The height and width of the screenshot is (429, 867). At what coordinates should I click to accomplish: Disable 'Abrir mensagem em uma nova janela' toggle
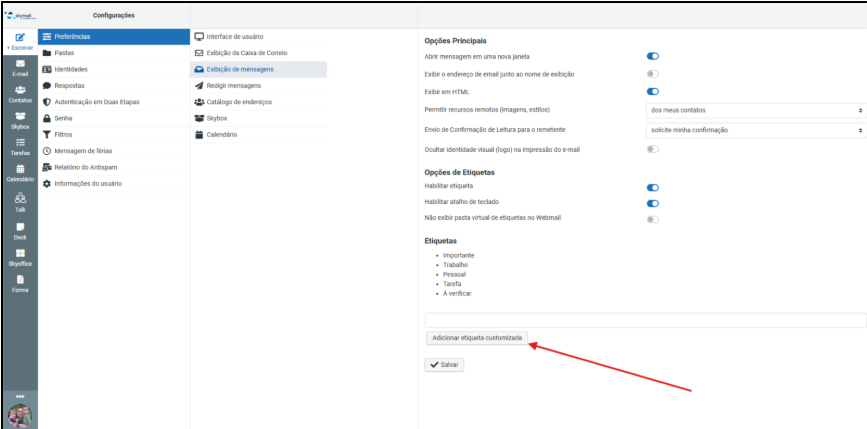[653, 57]
